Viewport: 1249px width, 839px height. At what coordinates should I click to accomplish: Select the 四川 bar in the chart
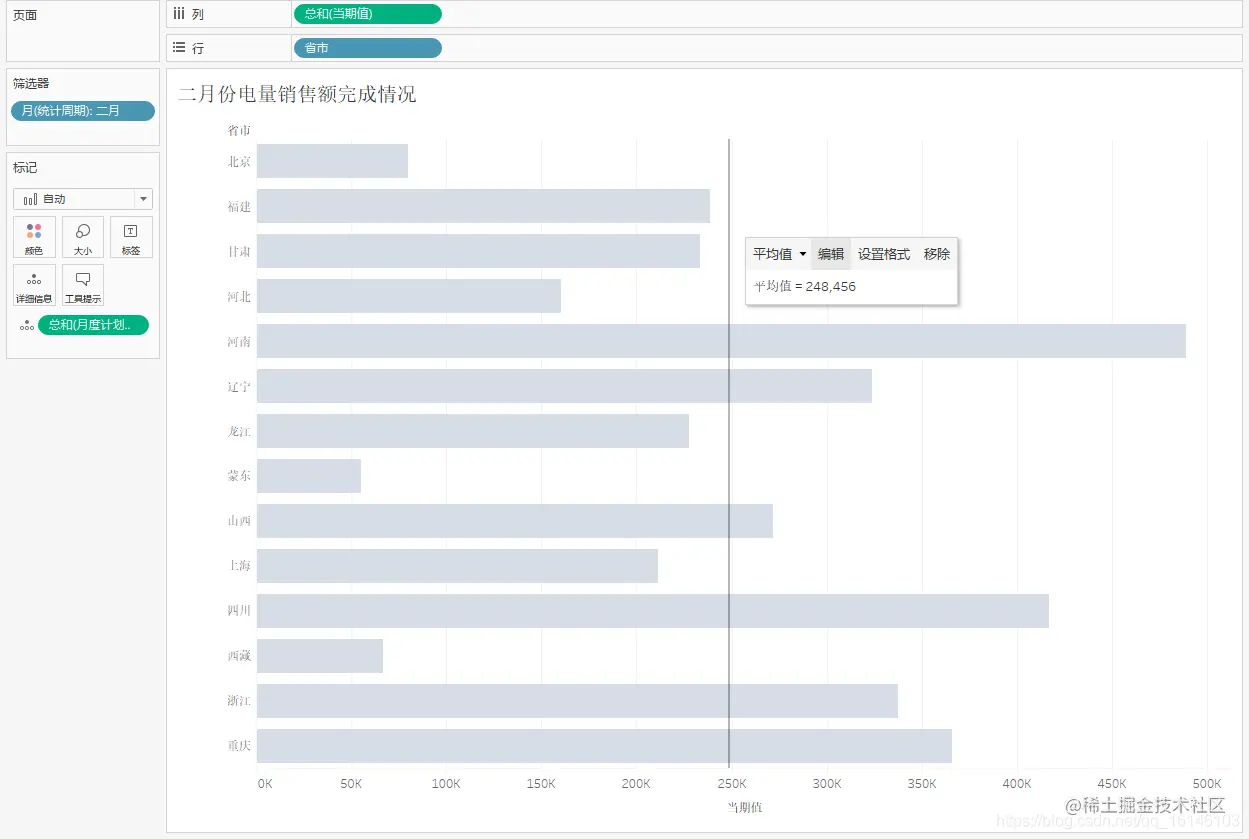(x=653, y=611)
